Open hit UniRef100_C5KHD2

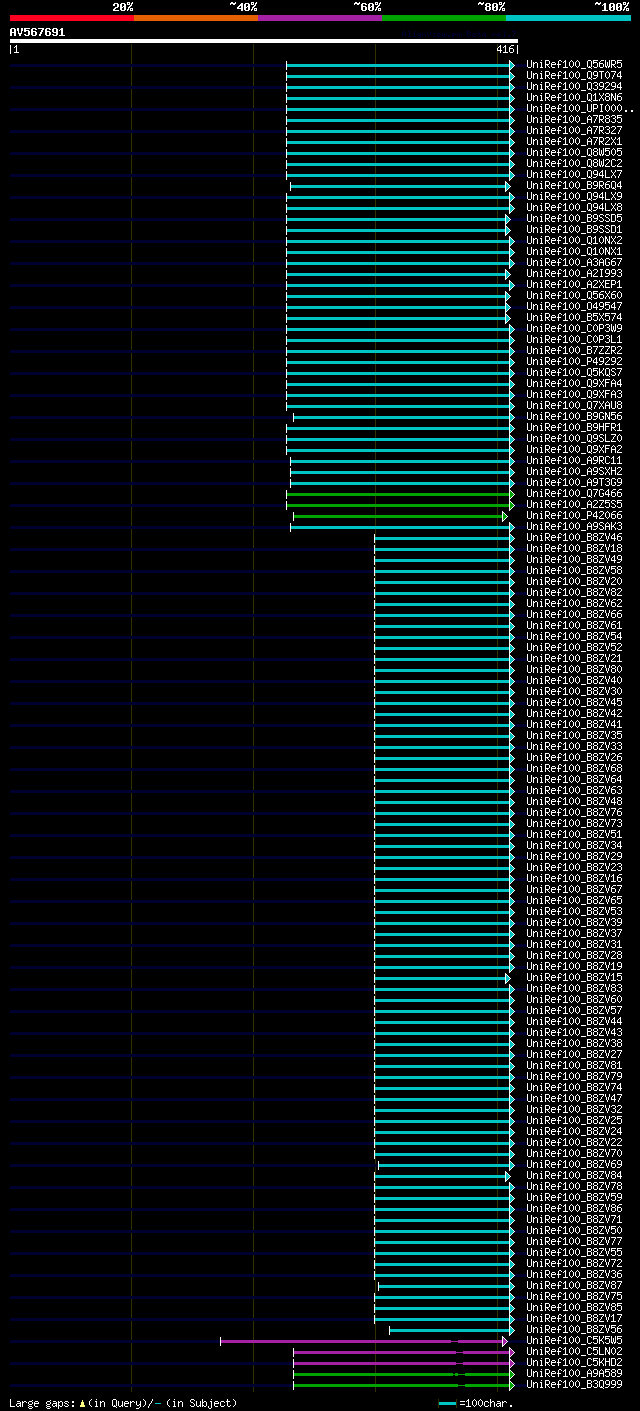[x=574, y=1362]
